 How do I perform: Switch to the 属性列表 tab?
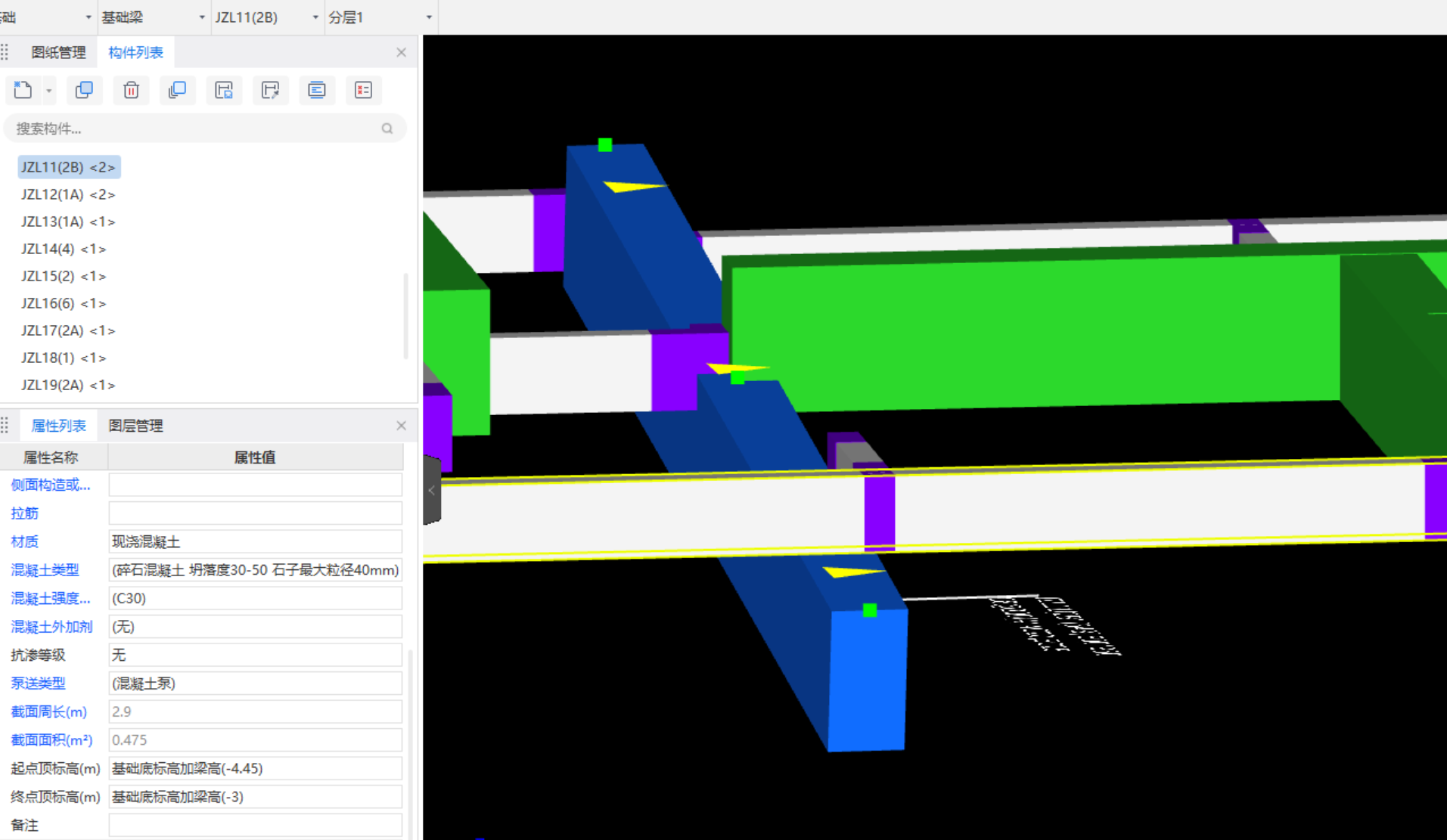[x=58, y=426]
